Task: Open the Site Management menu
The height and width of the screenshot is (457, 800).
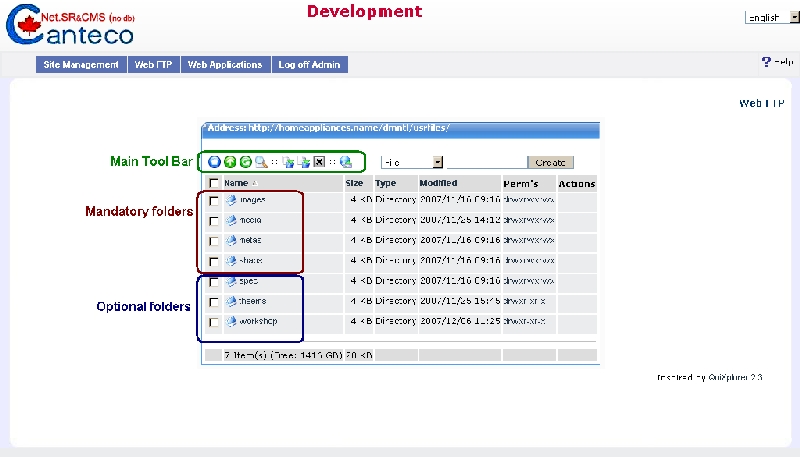Action: [x=81, y=65]
